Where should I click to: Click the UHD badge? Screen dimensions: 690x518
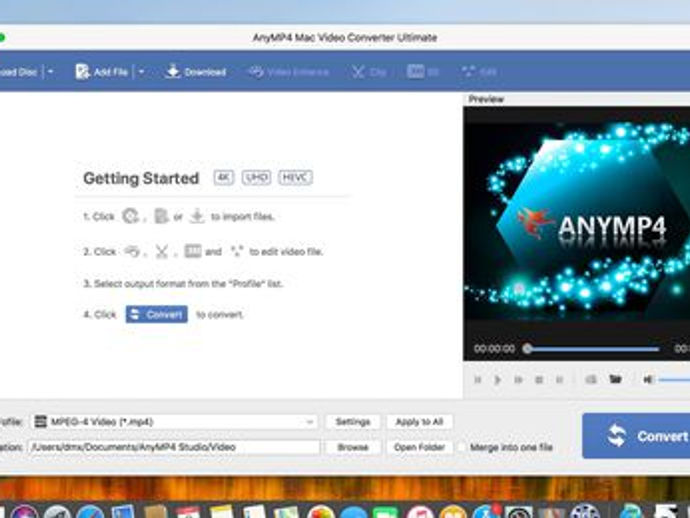257,177
